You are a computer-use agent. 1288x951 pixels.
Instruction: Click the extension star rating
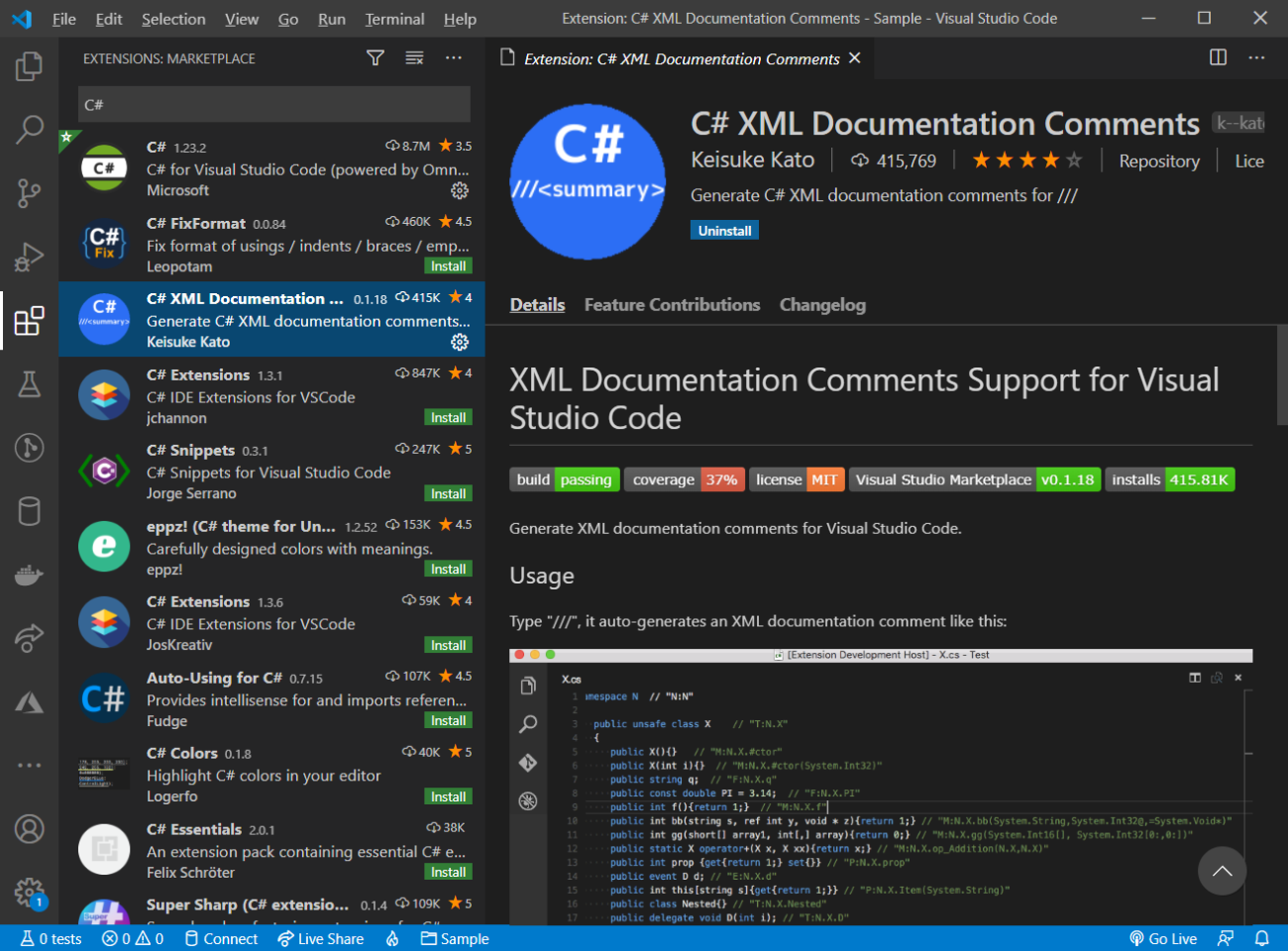point(1026,159)
